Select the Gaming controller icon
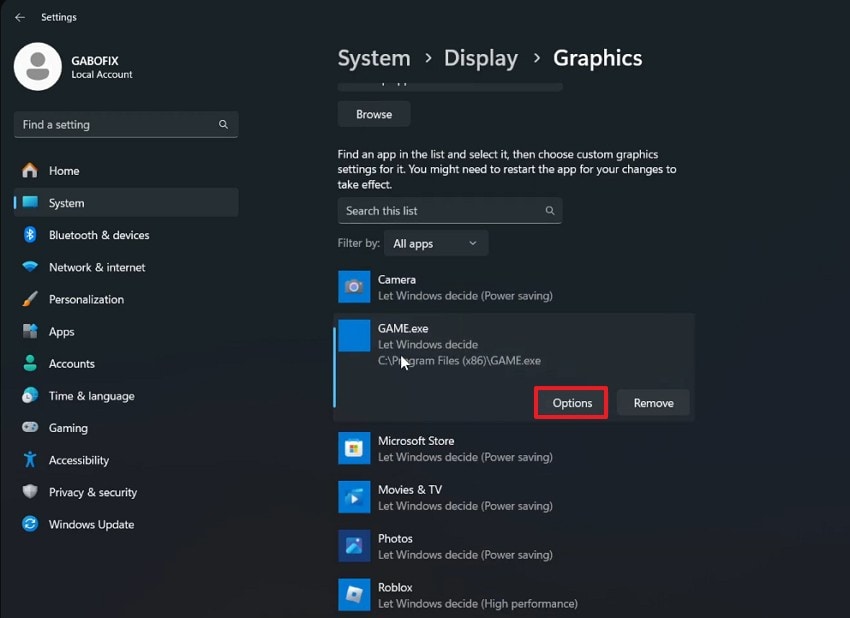This screenshot has height=618, width=850. (28, 428)
